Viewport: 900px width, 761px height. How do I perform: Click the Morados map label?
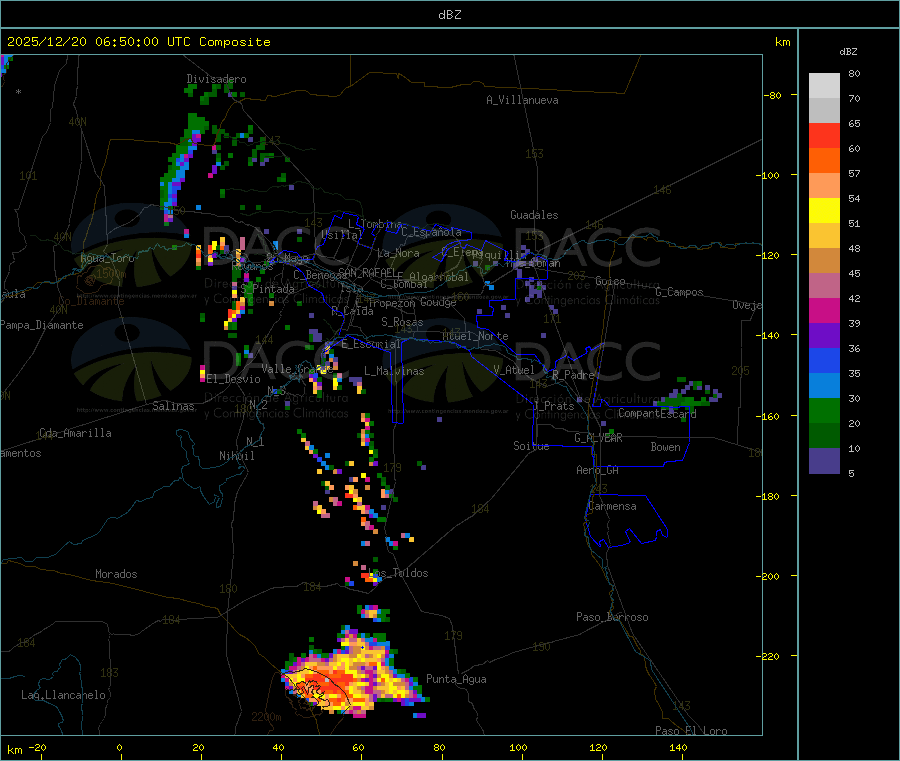[x=116, y=574]
